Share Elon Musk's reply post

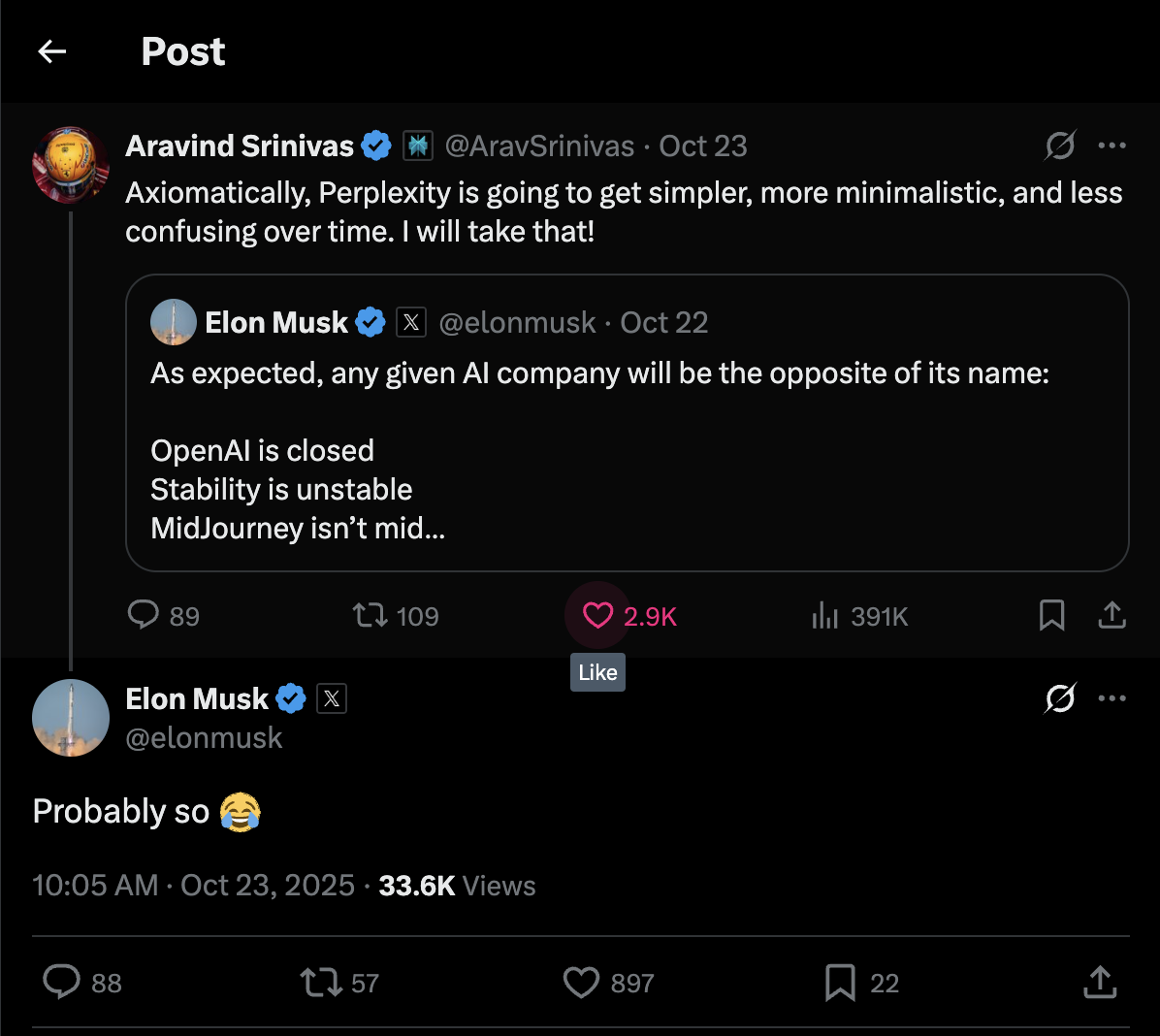(1099, 982)
